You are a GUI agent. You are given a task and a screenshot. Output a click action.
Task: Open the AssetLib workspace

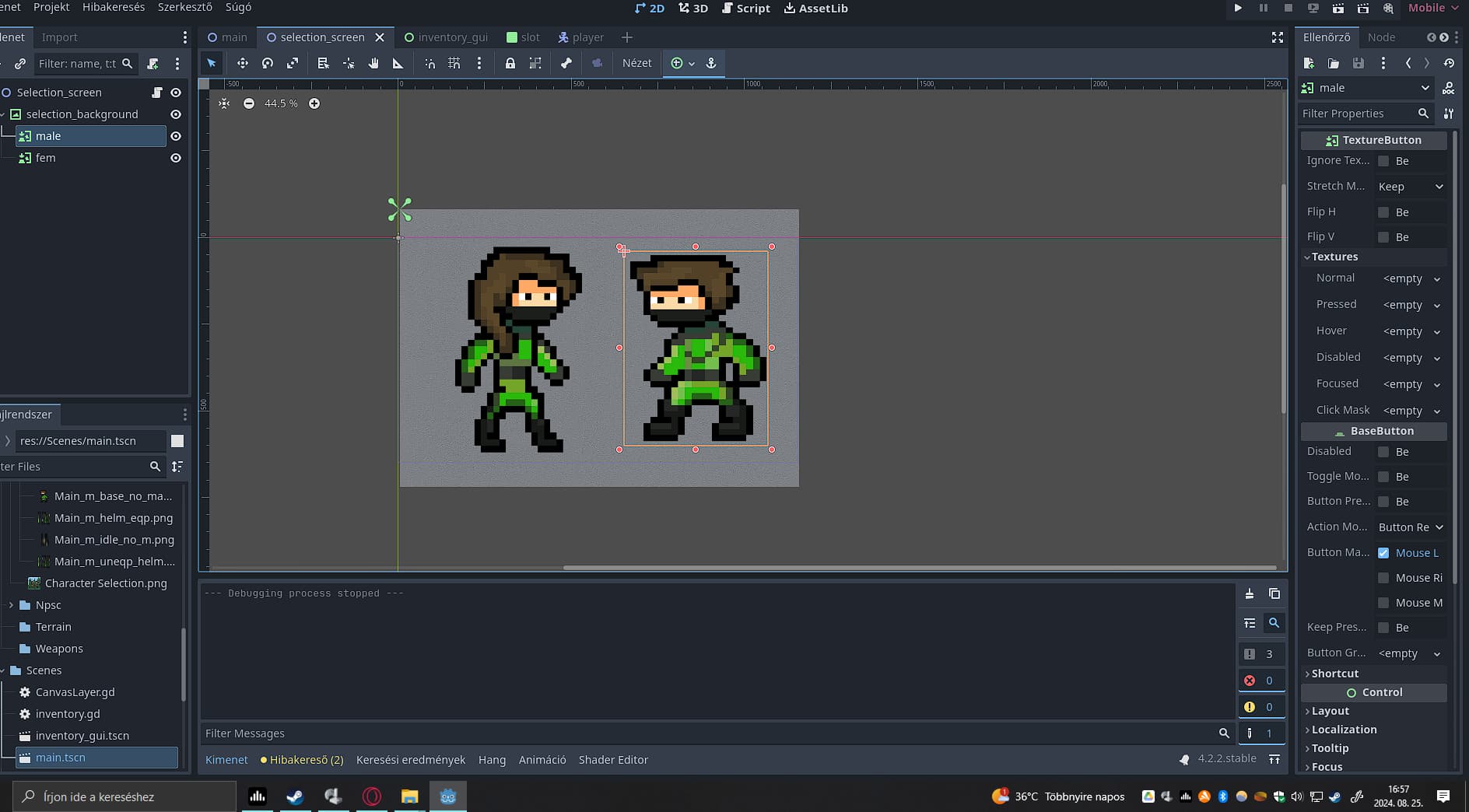click(x=815, y=8)
